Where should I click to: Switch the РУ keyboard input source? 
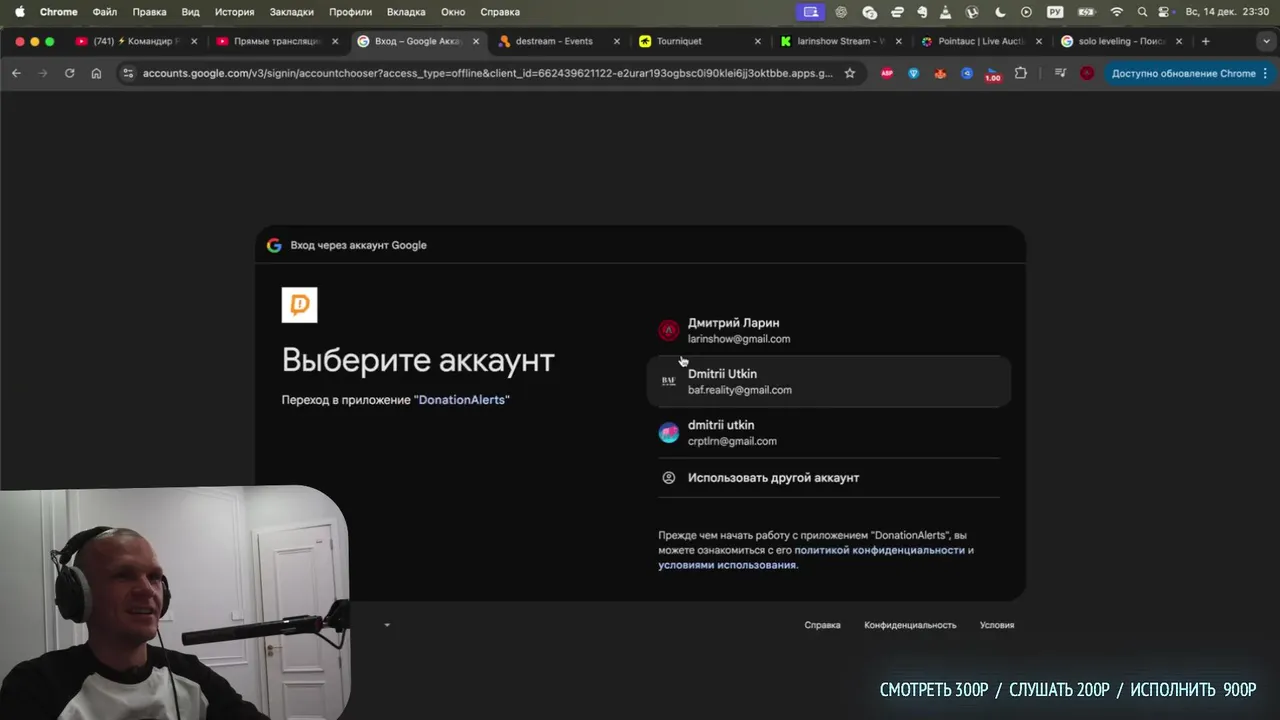1055,12
